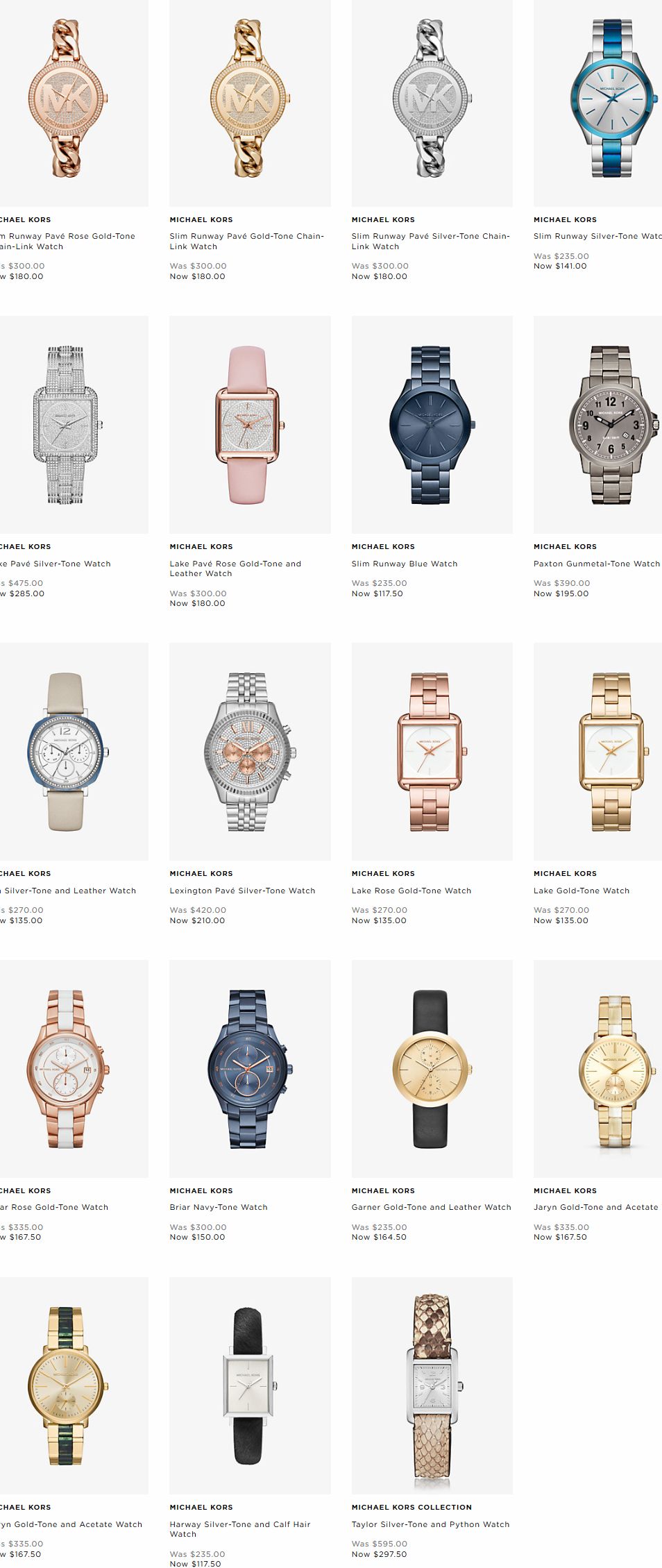Click the Lake Gold-Tone Watch title
662x1568 pixels.
pos(582,891)
